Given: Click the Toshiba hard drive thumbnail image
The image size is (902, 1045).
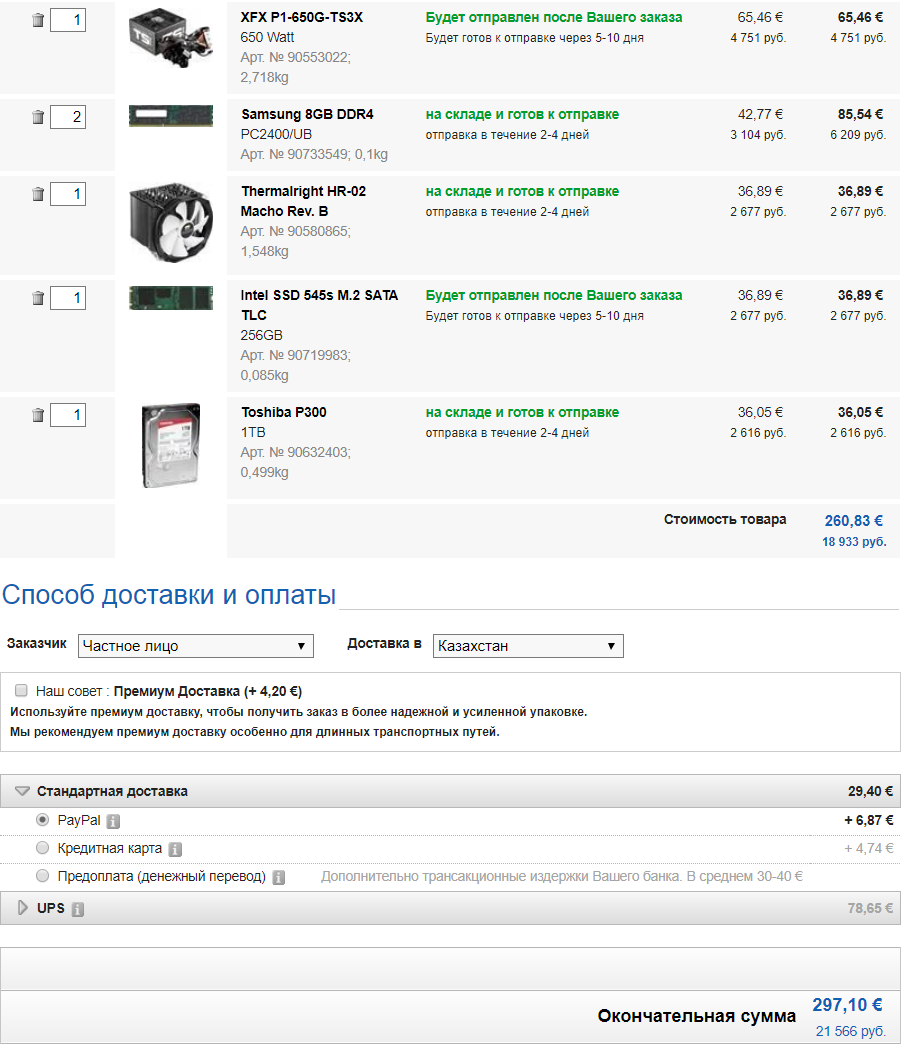Looking at the screenshot, I should click(171, 446).
